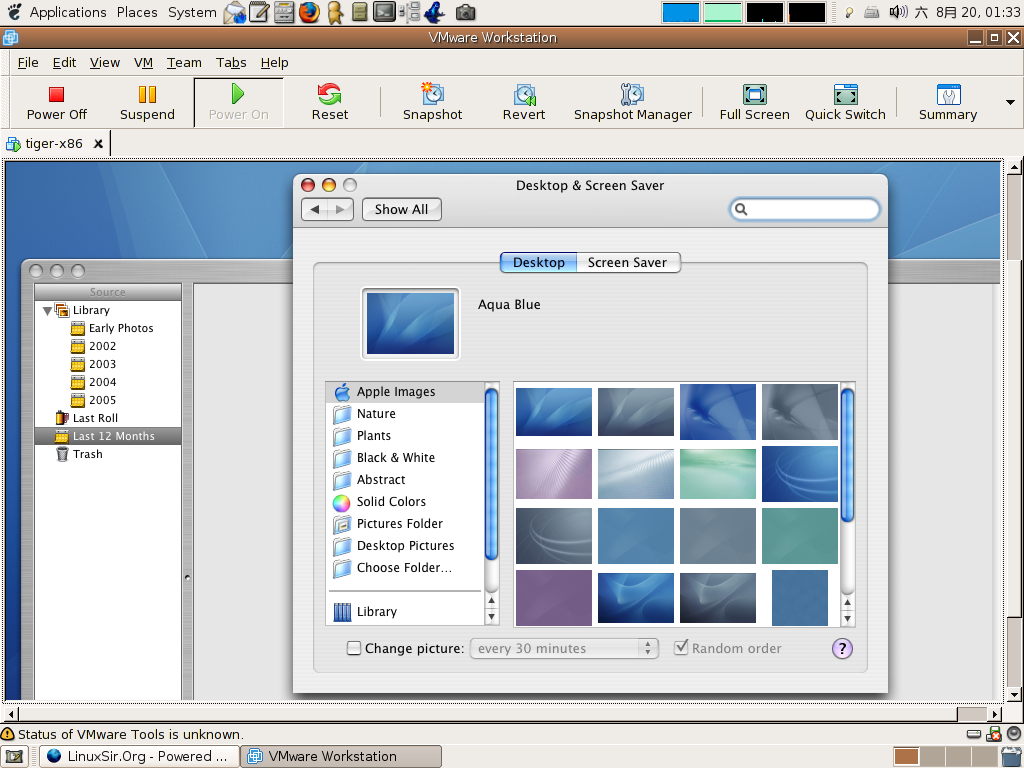This screenshot has height=768, width=1024.
Task: Take a Snapshot from the toolbar
Action: [432, 103]
